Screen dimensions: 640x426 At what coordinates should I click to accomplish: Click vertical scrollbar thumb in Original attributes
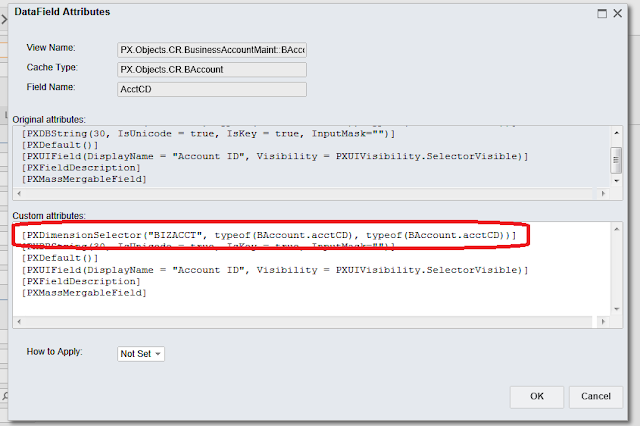point(616,160)
